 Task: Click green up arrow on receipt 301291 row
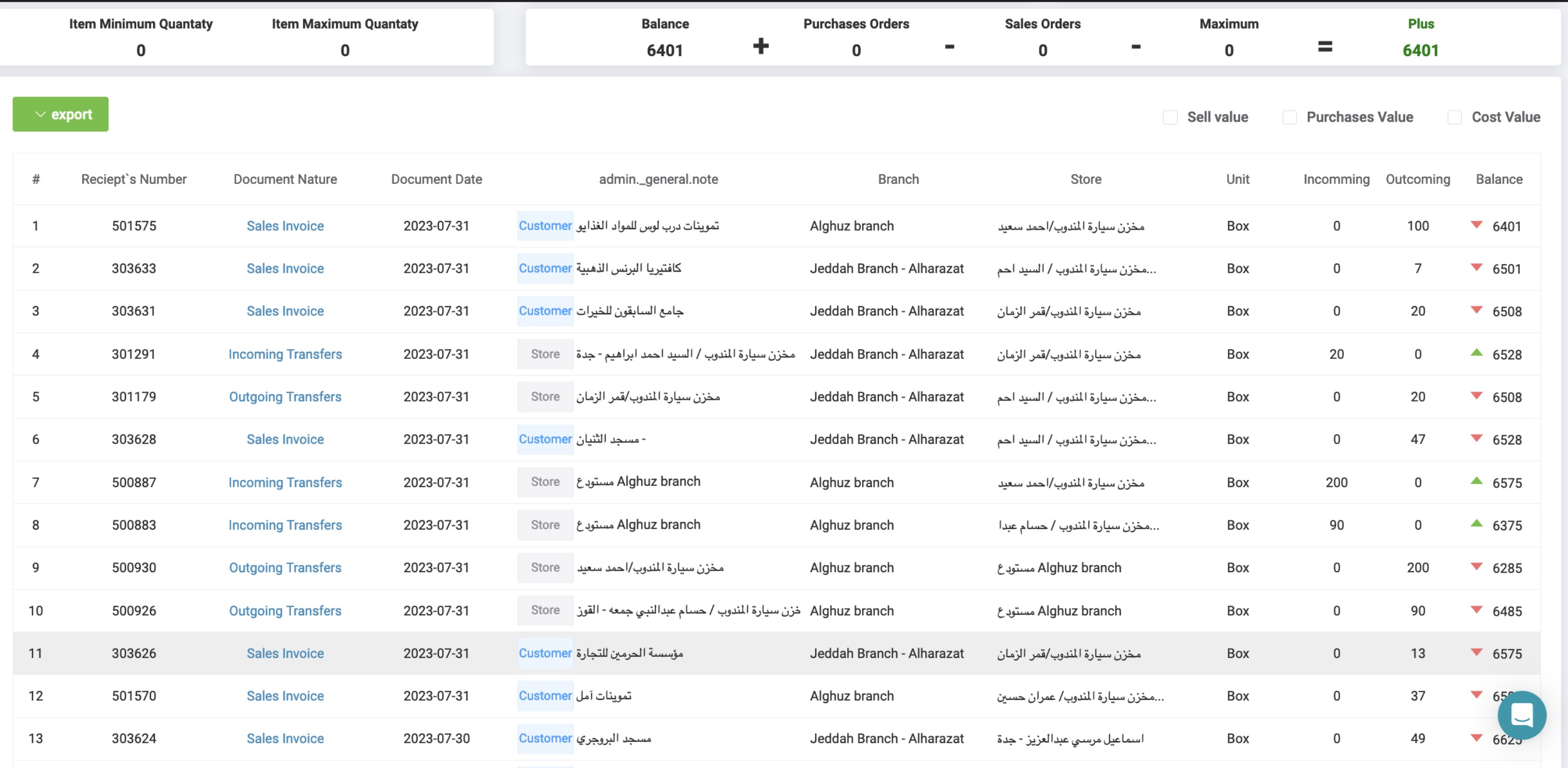coord(1476,352)
